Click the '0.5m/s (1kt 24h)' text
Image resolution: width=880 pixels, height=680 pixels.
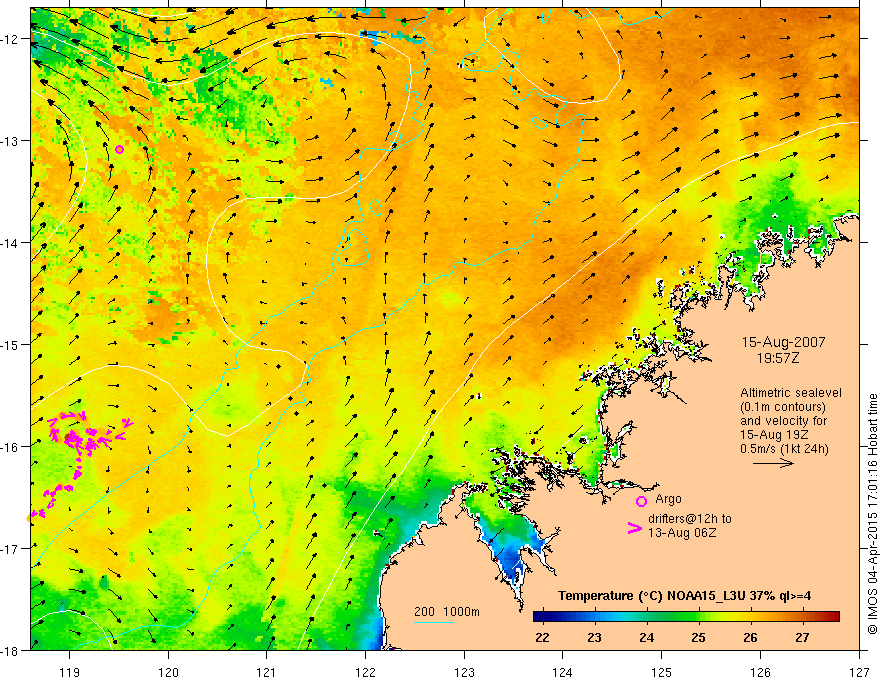pos(785,449)
